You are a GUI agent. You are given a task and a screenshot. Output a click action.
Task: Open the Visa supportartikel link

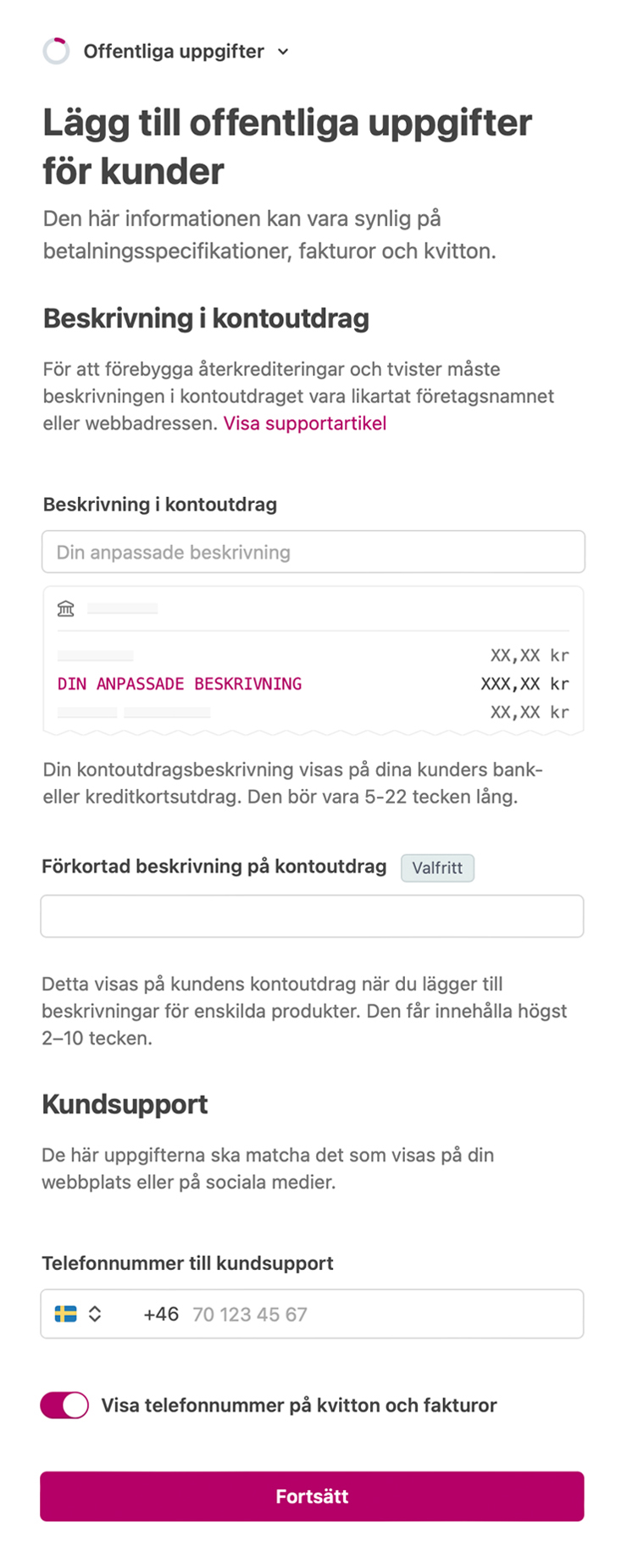point(305,423)
